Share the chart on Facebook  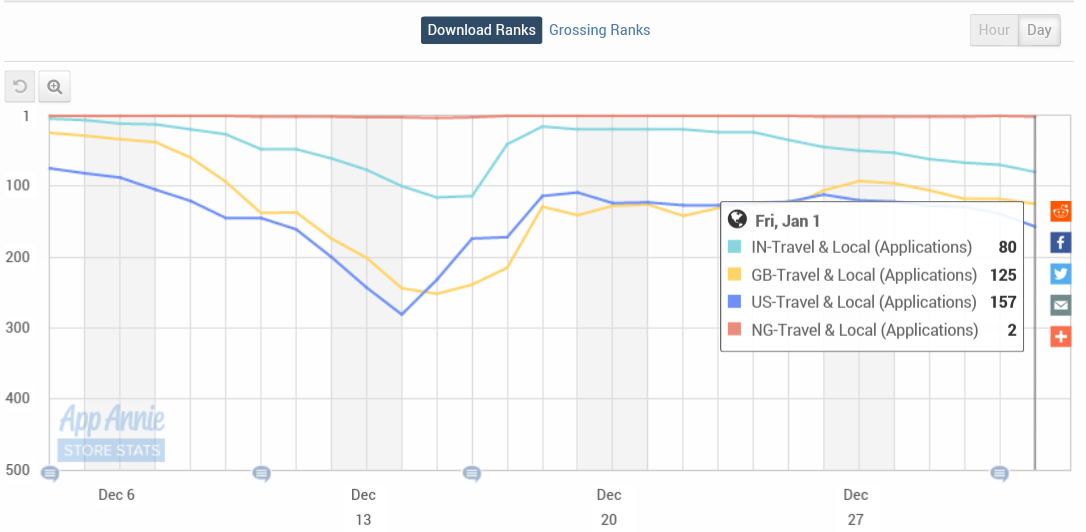click(1061, 242)
